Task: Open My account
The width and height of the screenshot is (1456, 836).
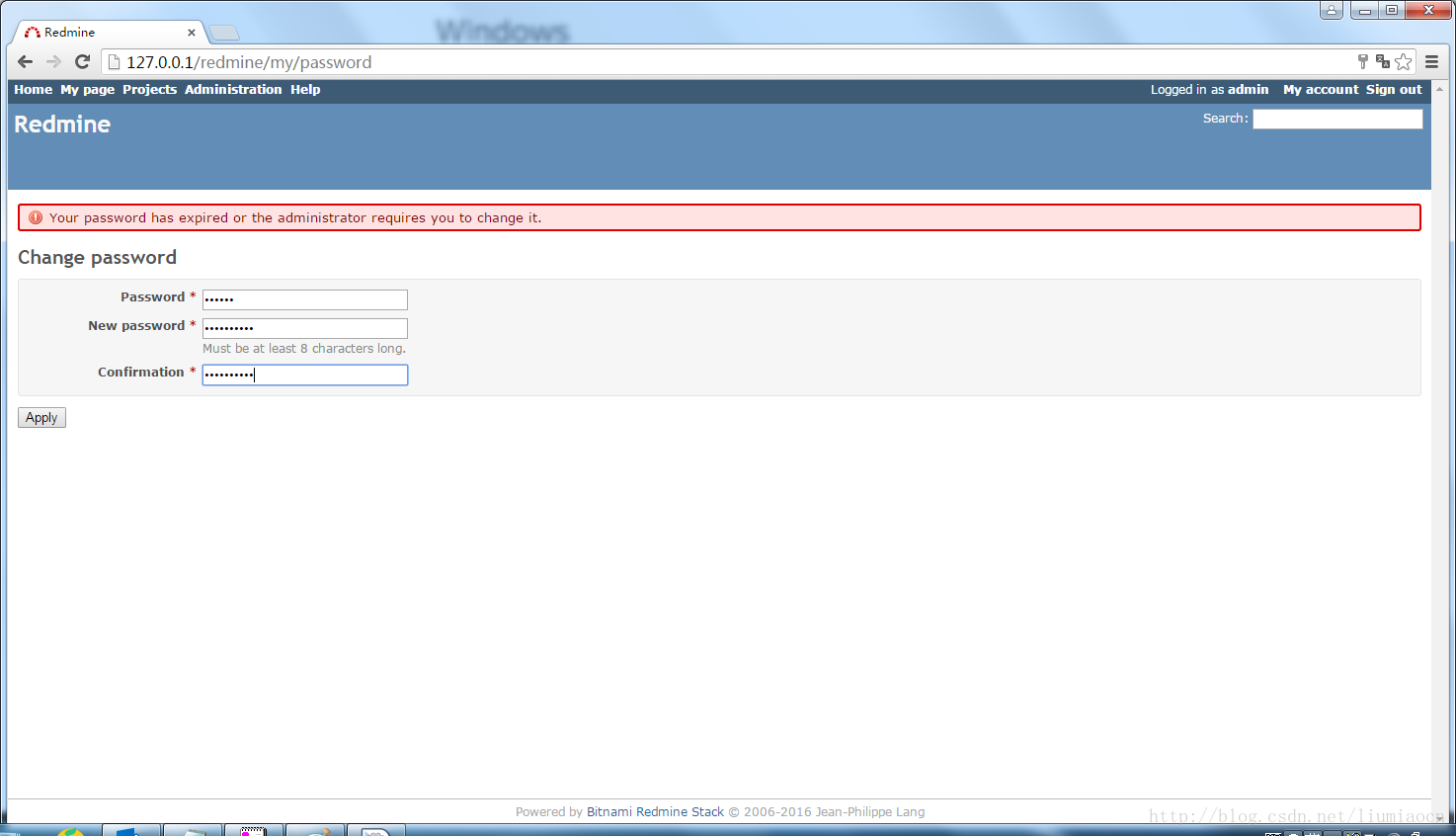Action: pos(1321,90)
